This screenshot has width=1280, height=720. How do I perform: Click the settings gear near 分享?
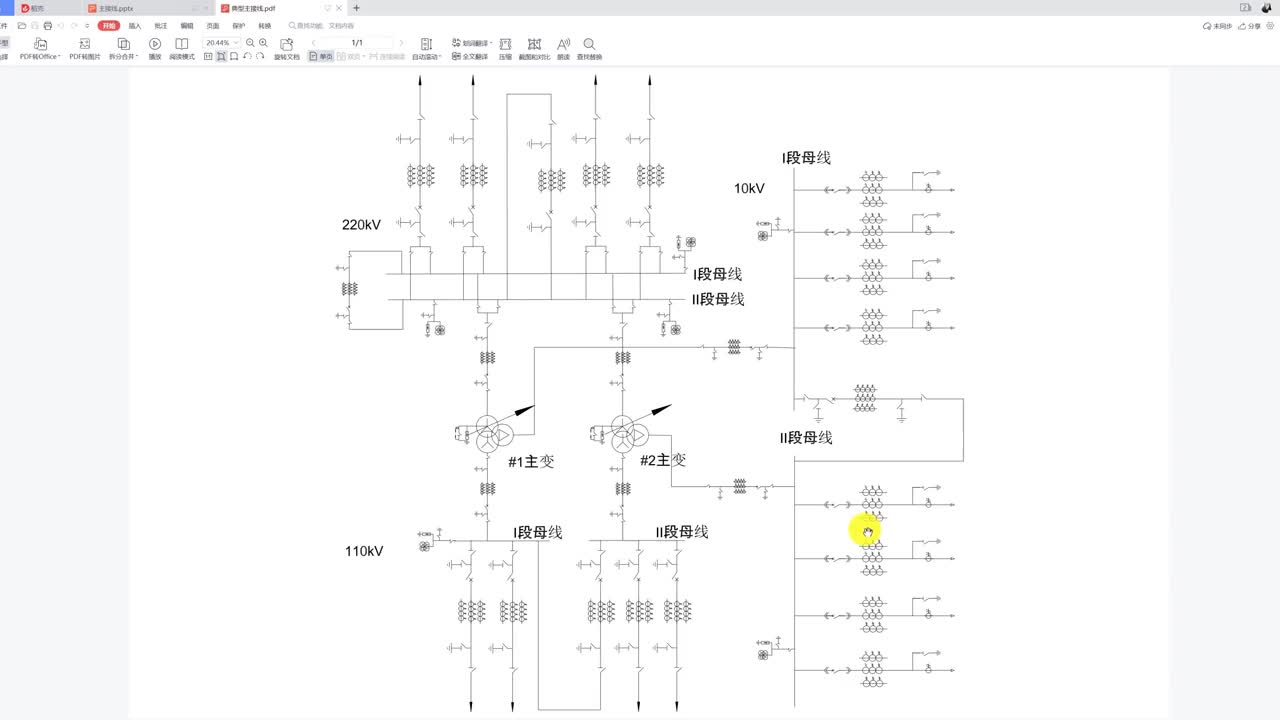(x=1271, y=26)
